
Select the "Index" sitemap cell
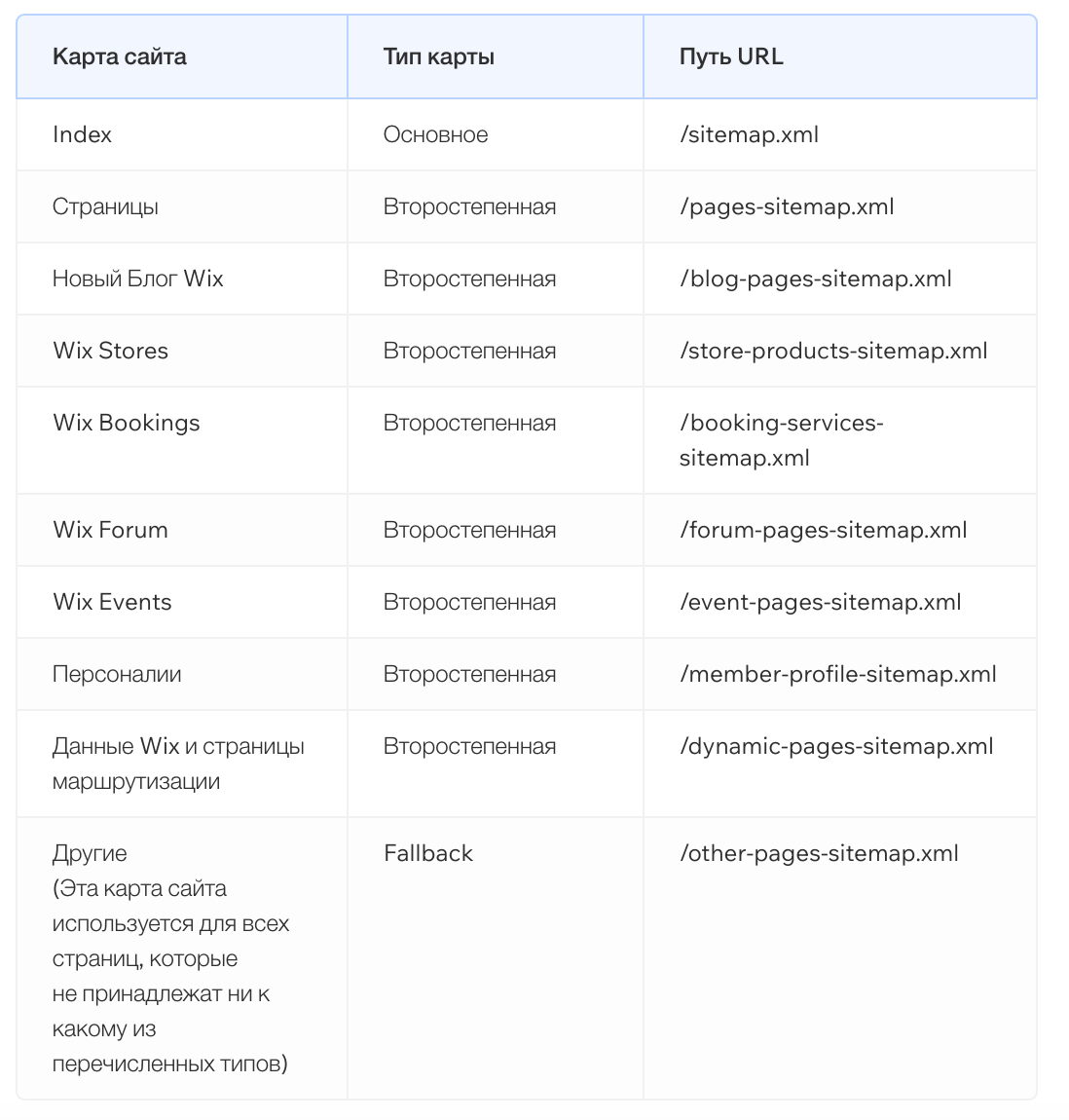pos(82,134)
